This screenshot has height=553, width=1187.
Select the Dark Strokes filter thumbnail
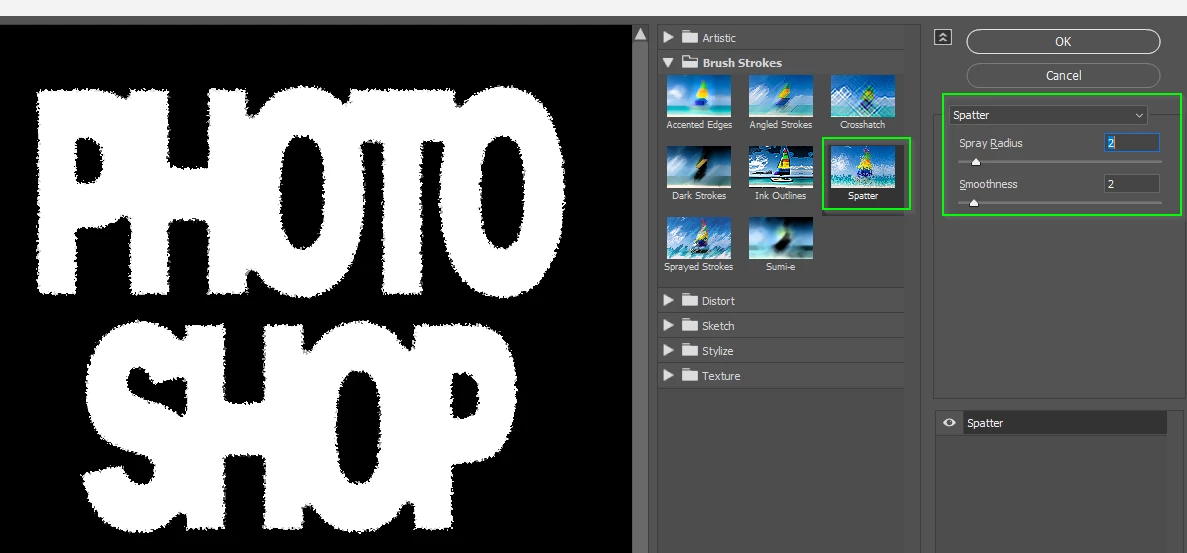click(x=699, y=167)
